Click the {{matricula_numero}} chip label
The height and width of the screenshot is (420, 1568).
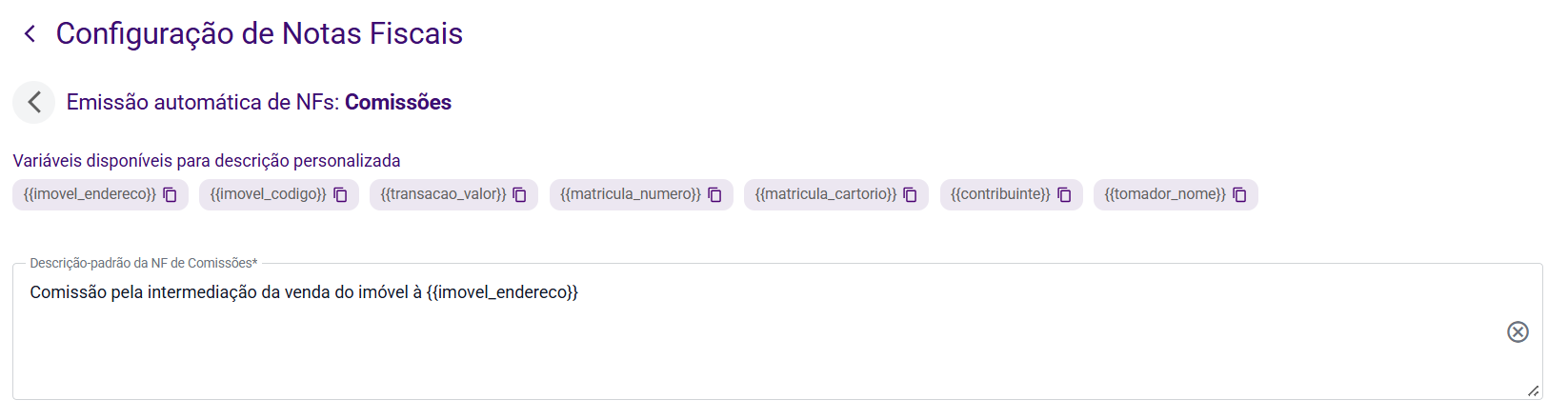pos(630,194)
